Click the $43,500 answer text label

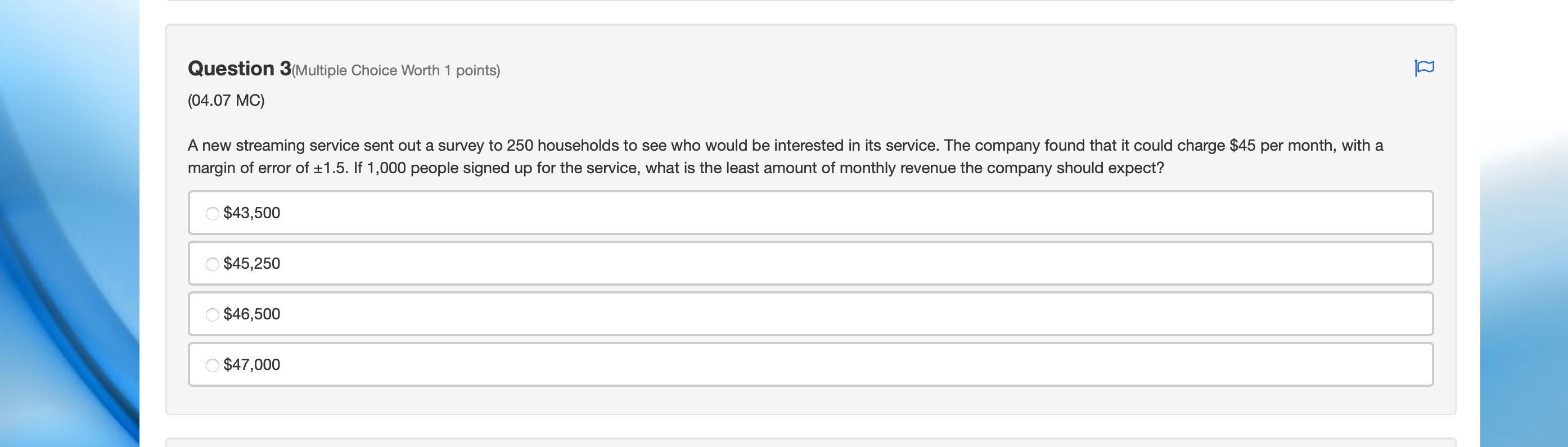click(252, 213)
